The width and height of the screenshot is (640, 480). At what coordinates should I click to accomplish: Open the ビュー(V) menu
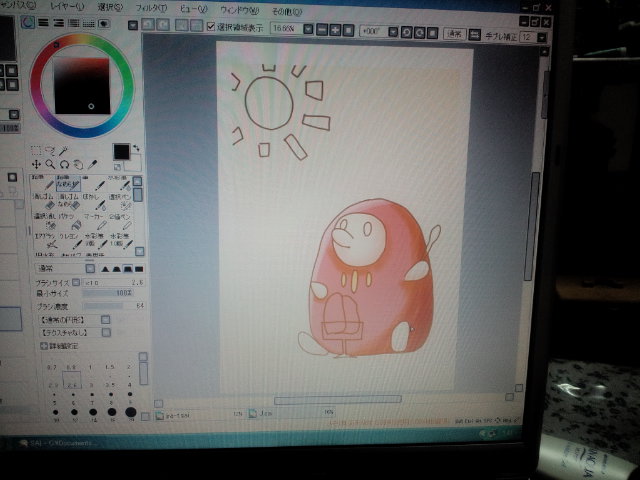coord(193,9)
